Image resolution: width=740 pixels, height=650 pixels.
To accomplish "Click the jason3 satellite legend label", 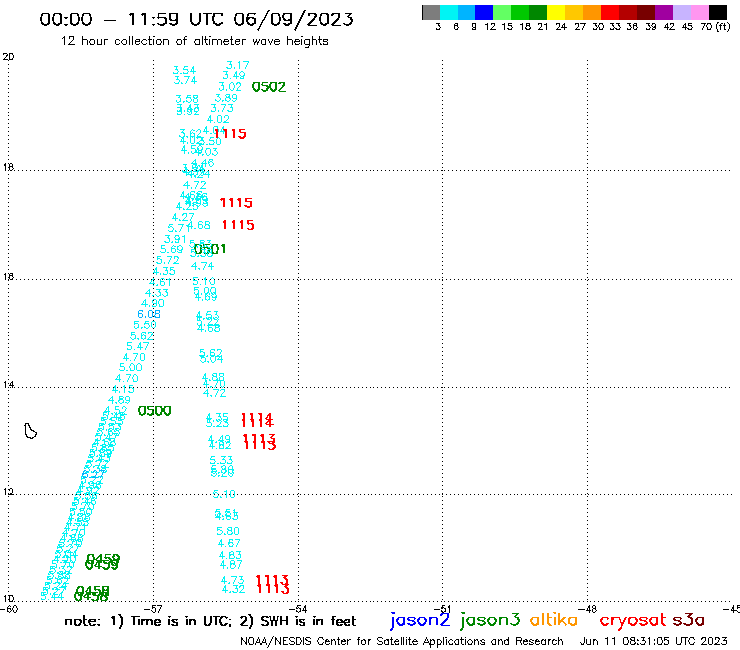I will pyautogui.click(x=490, y=620).
